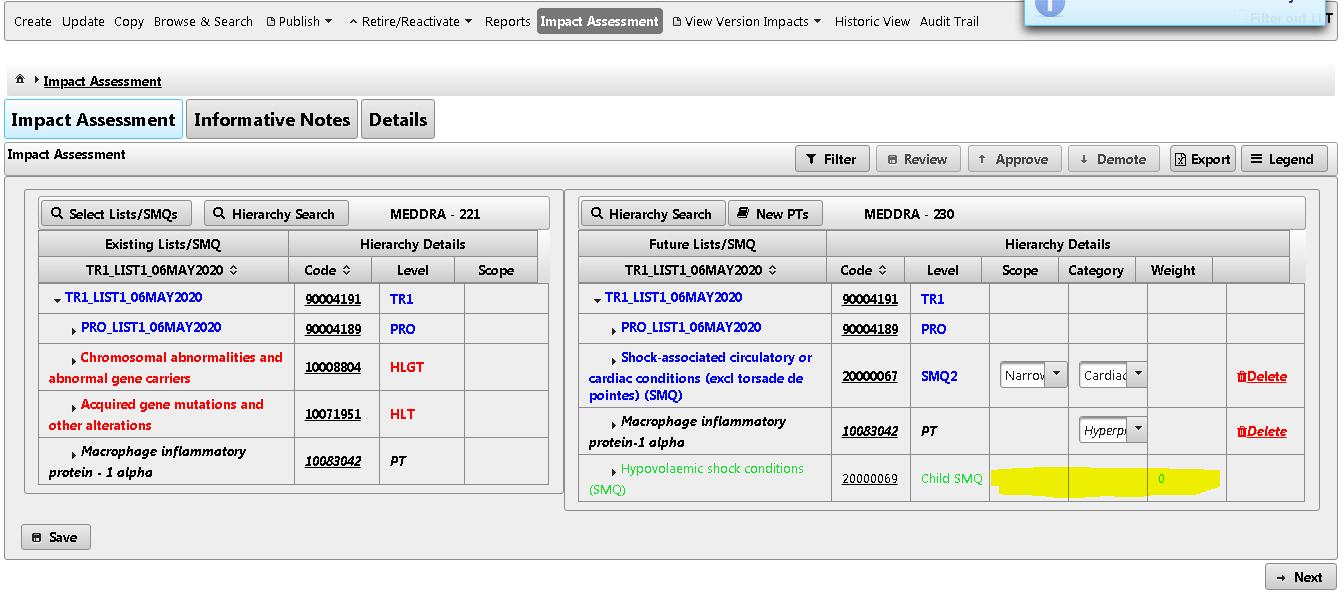Viewport: 1344px width, 597px height.
Task: Click the Next button
Action: (x=1299, y=576)
